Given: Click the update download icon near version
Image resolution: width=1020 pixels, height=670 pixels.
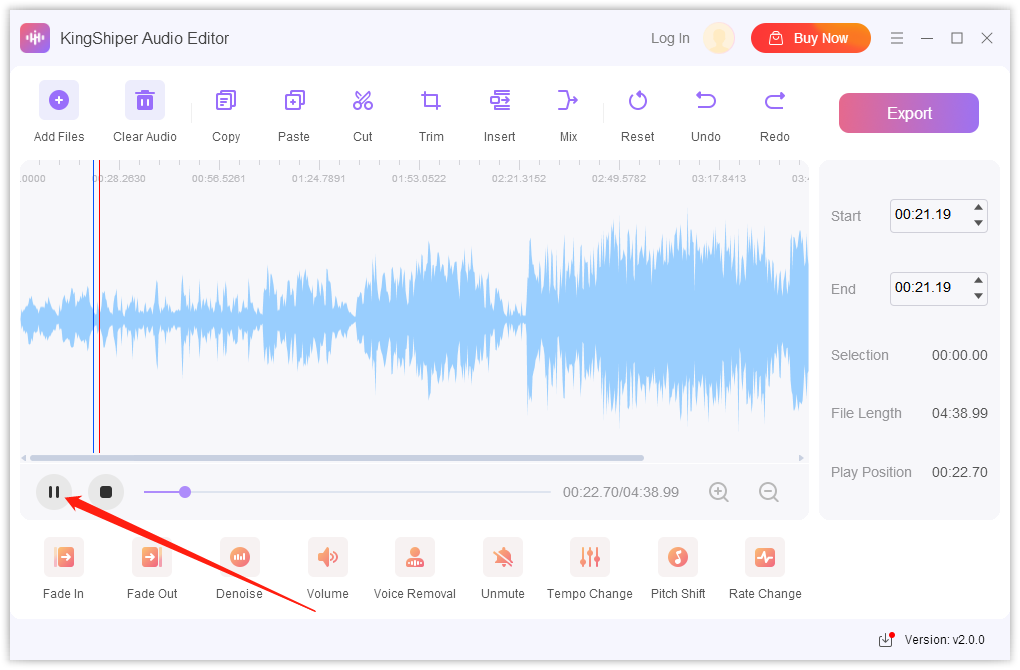Looking at the screenshot, I should click(886, 639).
